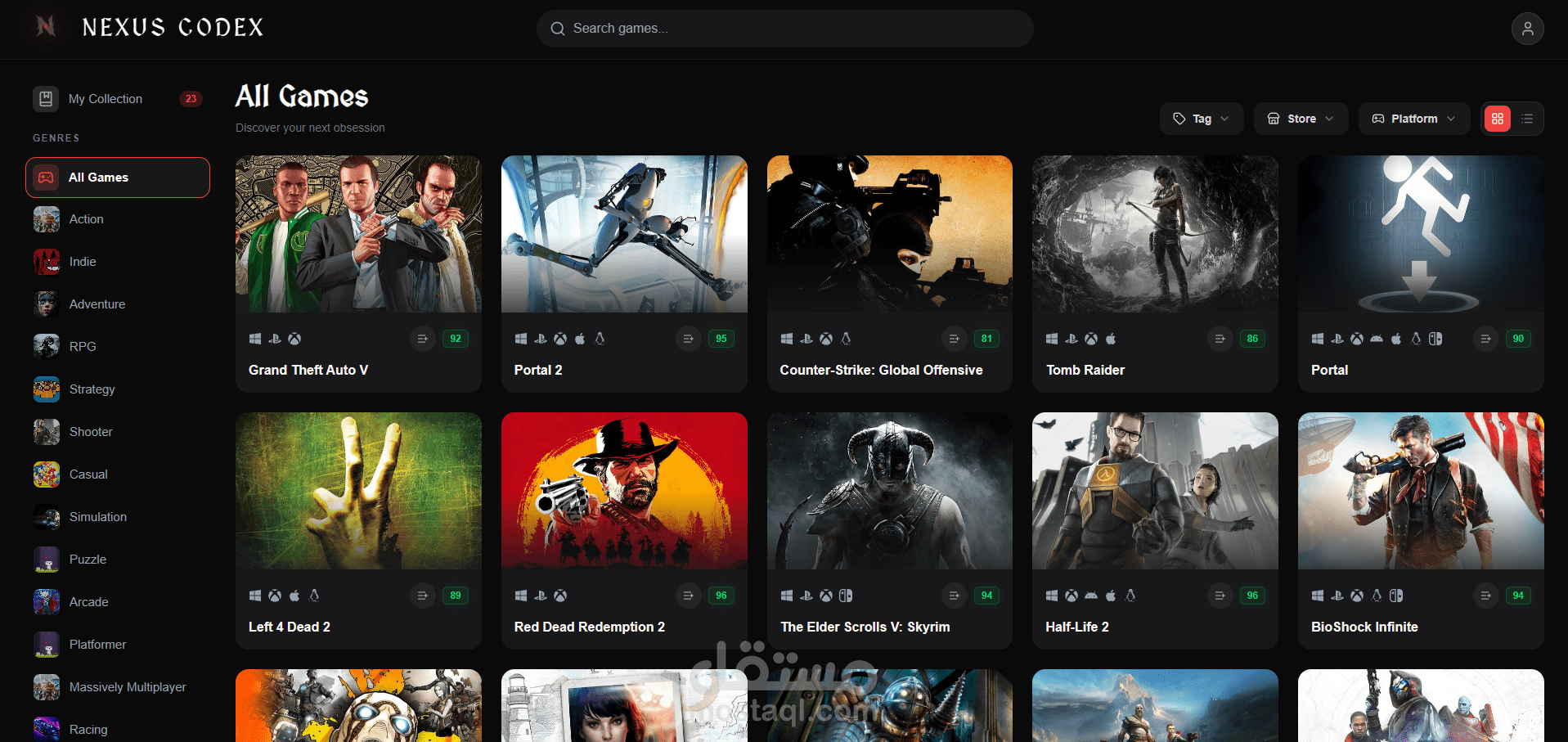Screen dimensions: 1568x742
Task: Click the 81 score on Counter-Strike
Action: (x=986, y=339)
